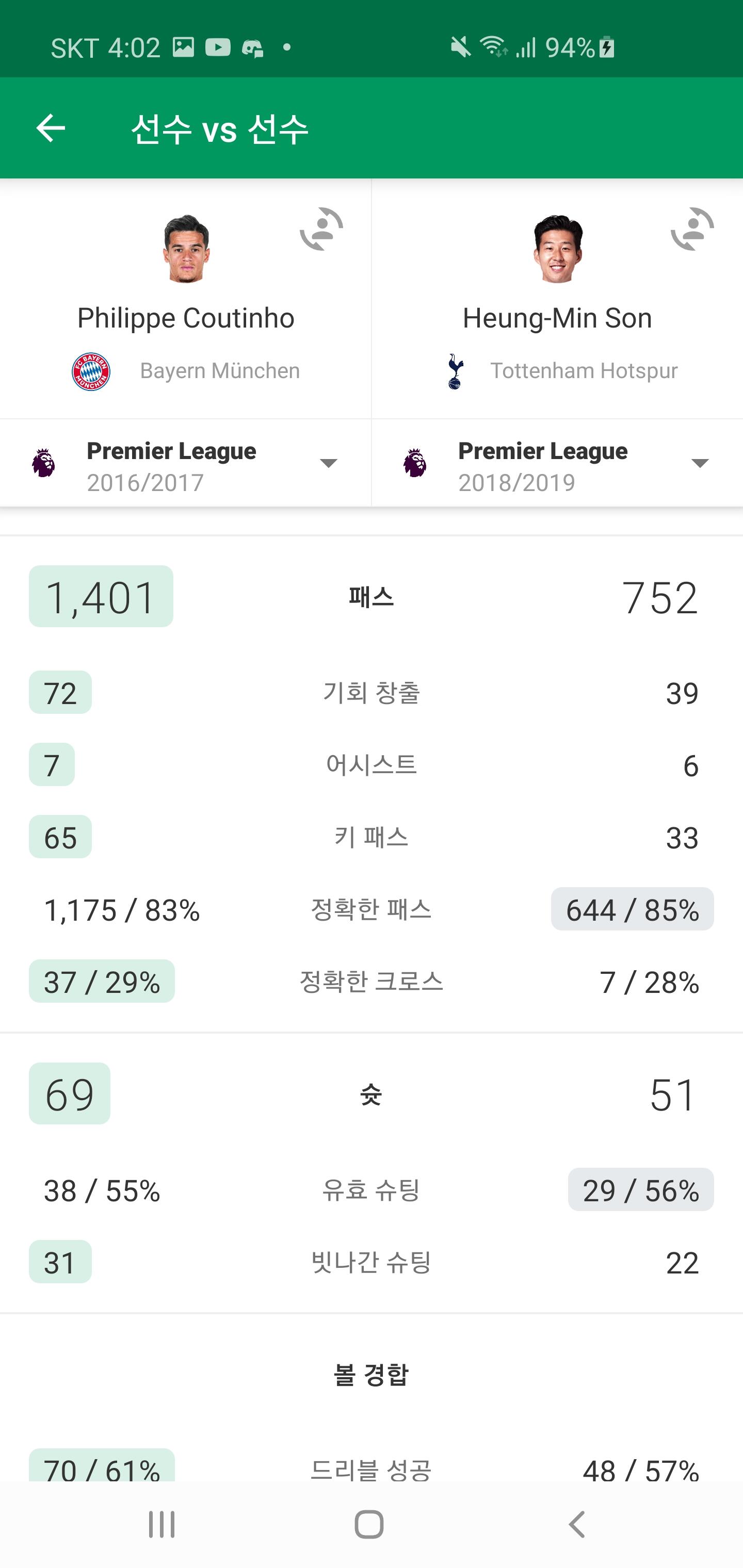
Task: Select the Tottenham Hotspur team name
Action: [x=584, y=371]
